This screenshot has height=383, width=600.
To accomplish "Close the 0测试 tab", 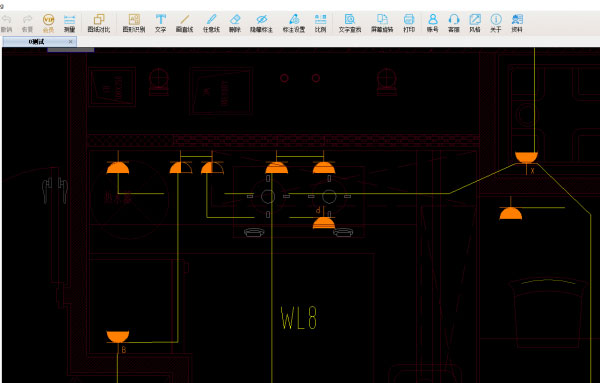I will (x=70, y=42).
